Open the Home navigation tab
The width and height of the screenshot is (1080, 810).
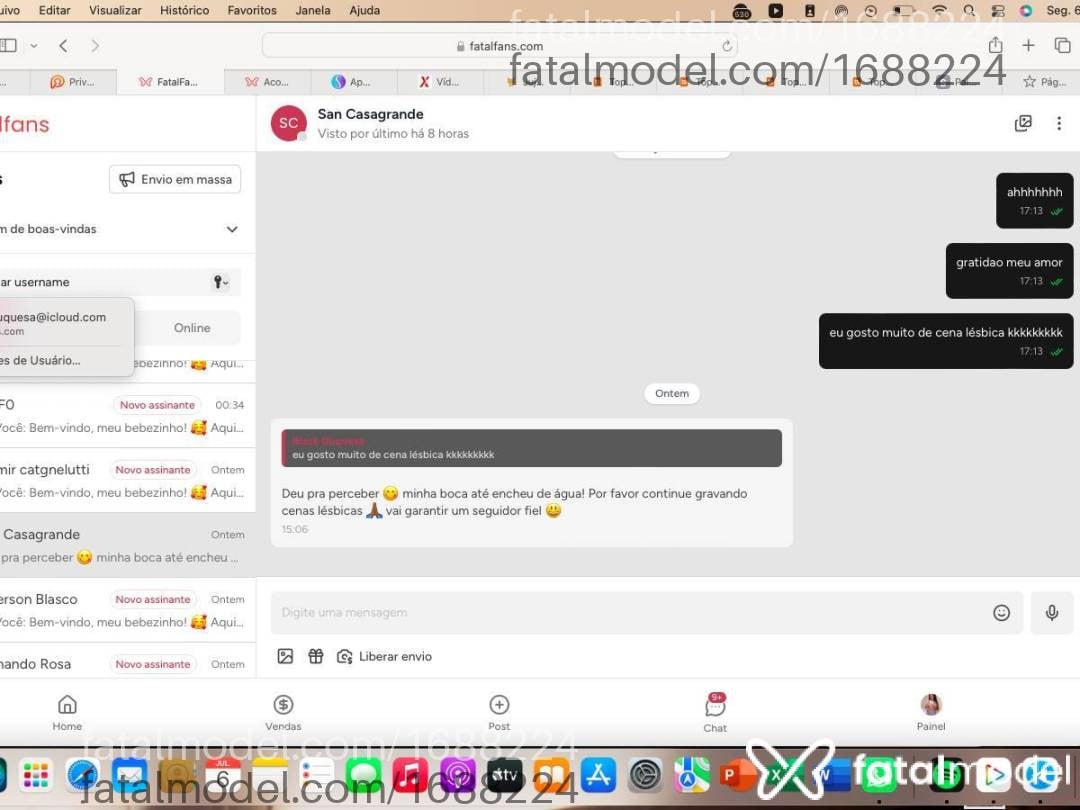click(67, 713)
